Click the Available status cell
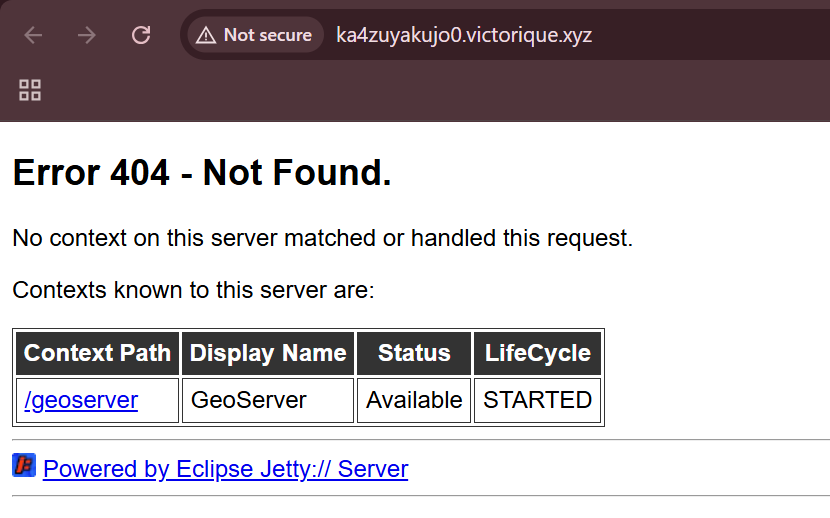The width and height of the screenshot is (830, 518). point(414,400)
